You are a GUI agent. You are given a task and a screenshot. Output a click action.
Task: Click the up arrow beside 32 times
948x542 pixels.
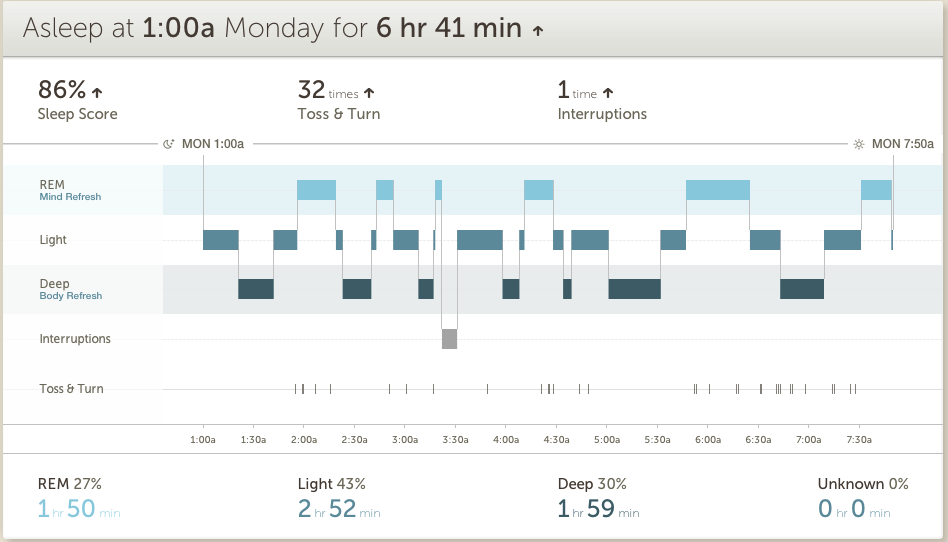pyautogui.click(x=369, y=93)
